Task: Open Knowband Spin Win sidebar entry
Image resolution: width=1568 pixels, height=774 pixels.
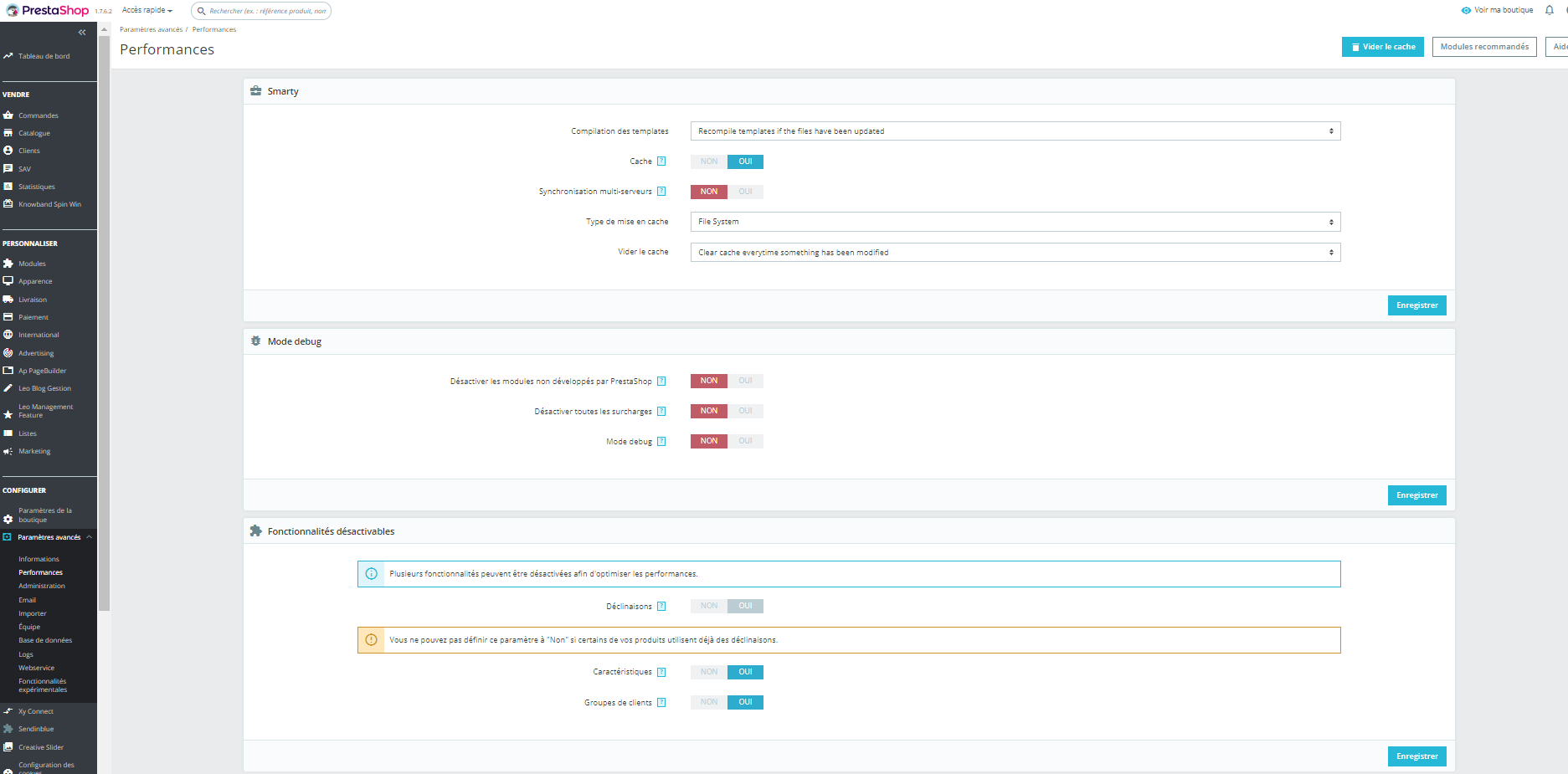Action: click(x=49, y=204)
